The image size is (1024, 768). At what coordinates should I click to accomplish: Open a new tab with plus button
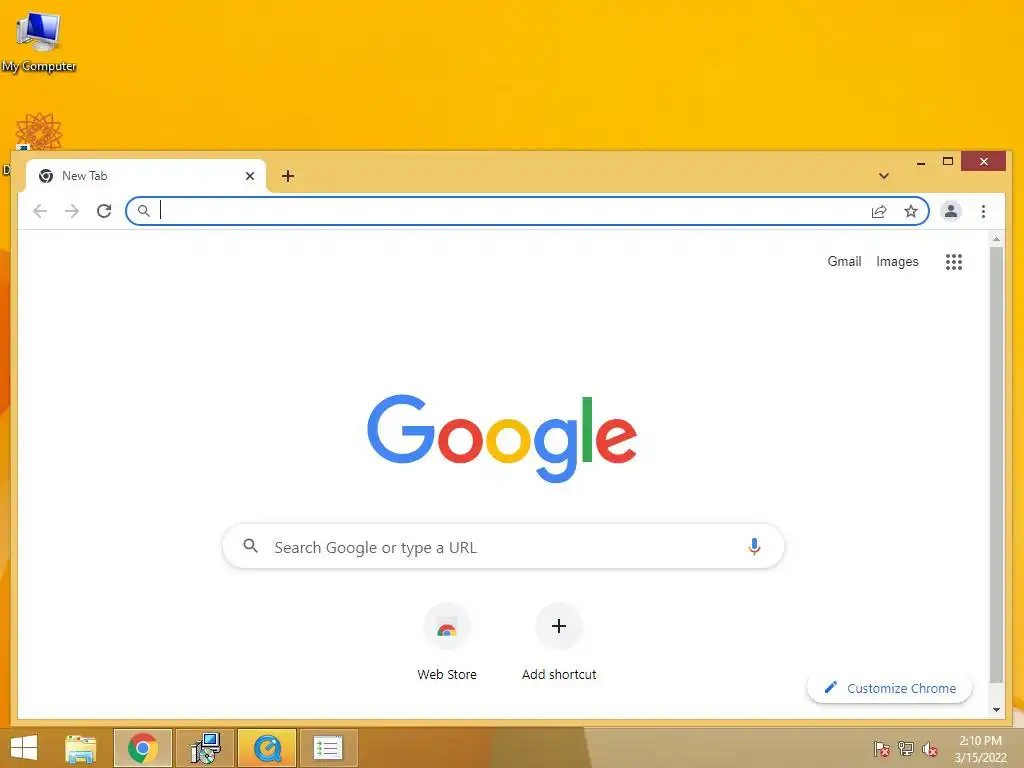pos(288,176)
